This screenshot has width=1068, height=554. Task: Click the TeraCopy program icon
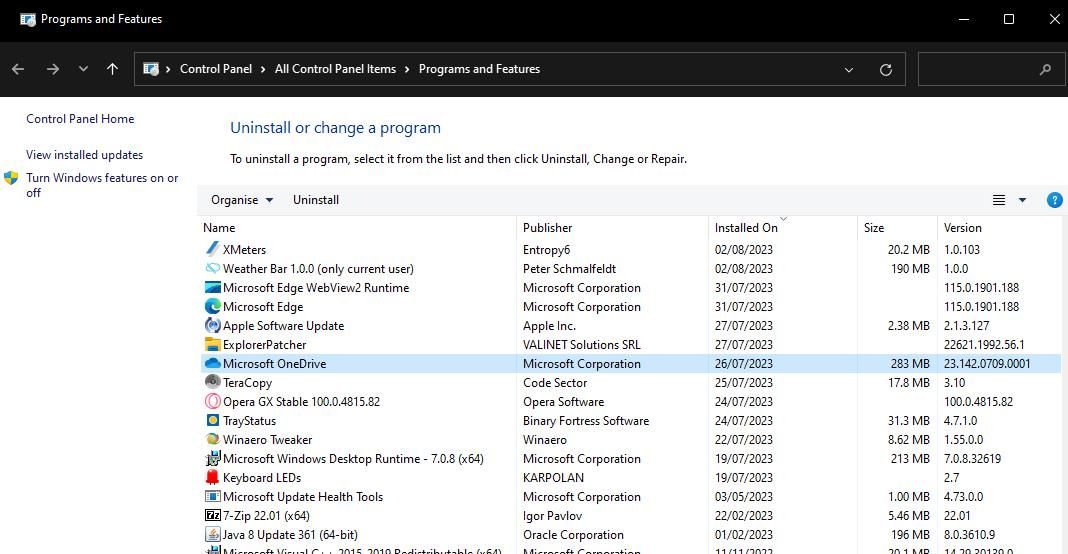pos(213,382)
